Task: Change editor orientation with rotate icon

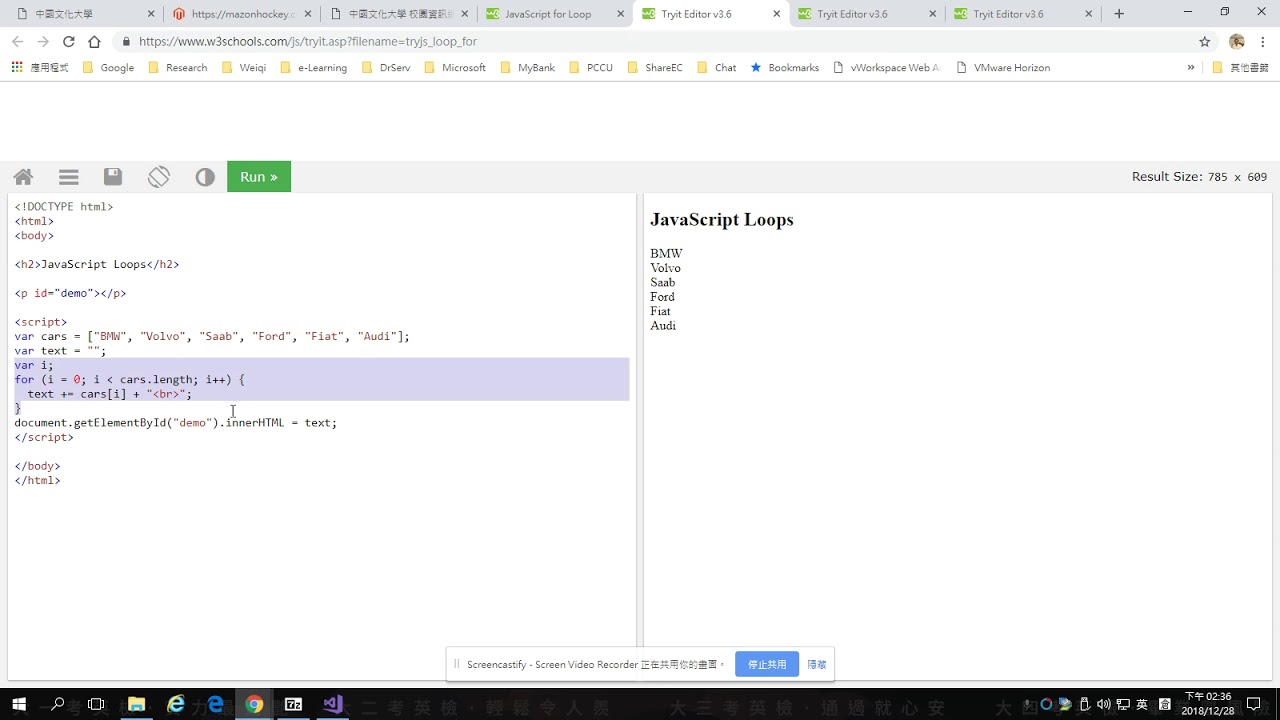Action: [159, 177]
